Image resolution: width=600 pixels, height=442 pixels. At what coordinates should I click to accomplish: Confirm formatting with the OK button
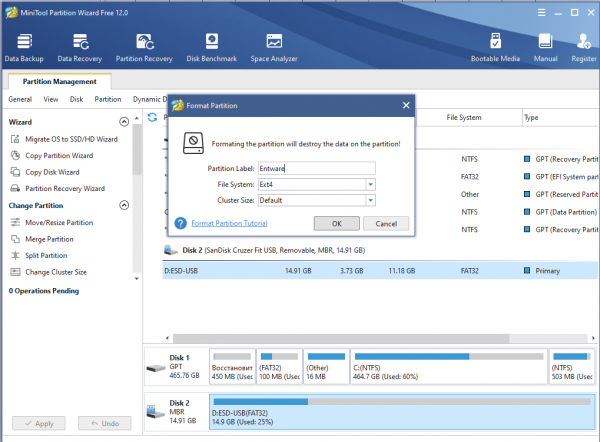click(x=337, y=223)
